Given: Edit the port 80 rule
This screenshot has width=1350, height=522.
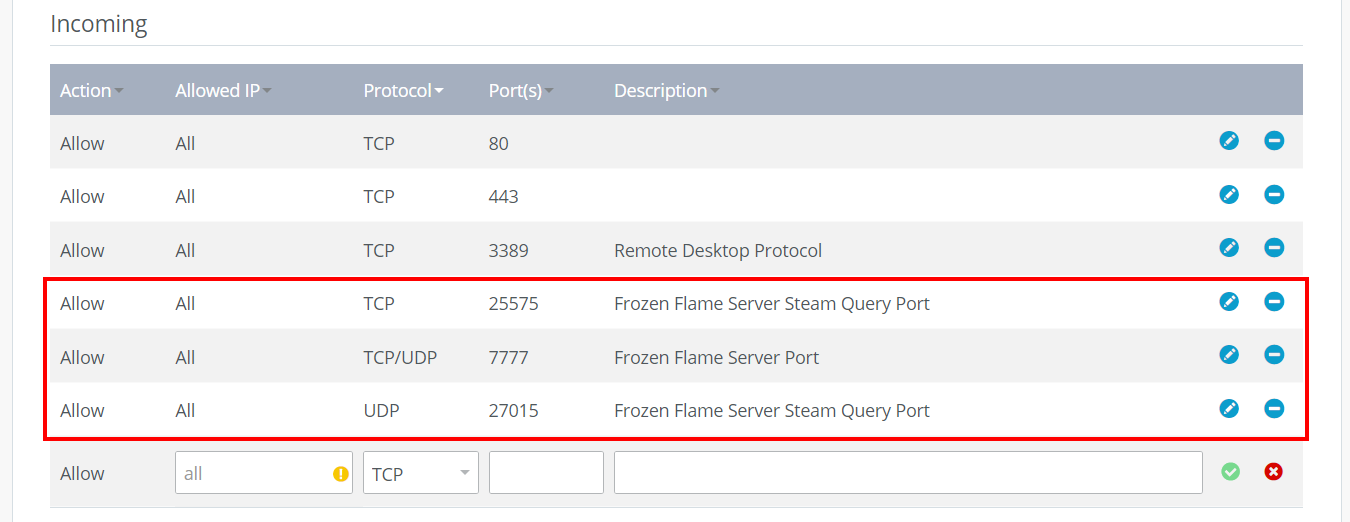Looking at the screenshot, I should pyautogui.click(x=1229, y=141).
